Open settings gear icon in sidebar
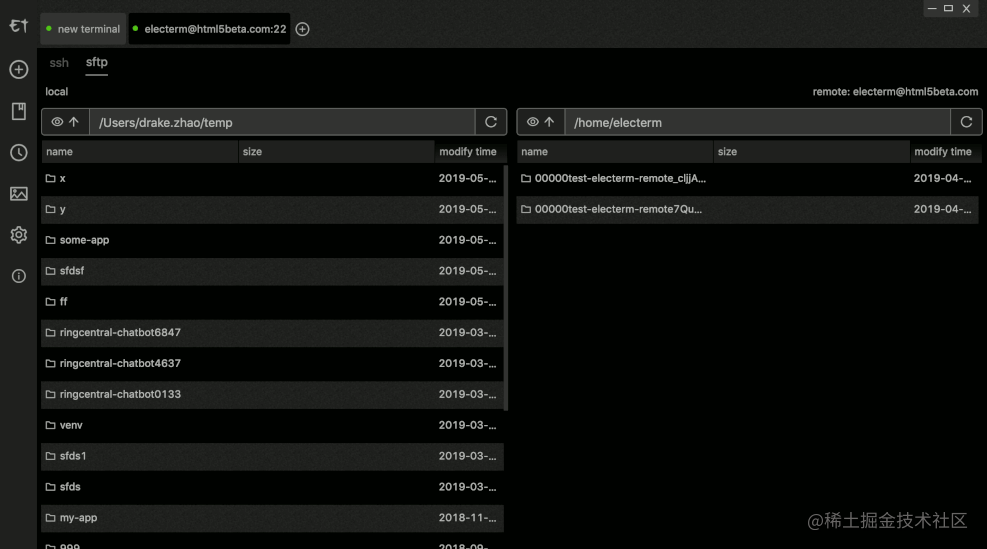Screen dimensions: 987x549 tap(19, 235)
